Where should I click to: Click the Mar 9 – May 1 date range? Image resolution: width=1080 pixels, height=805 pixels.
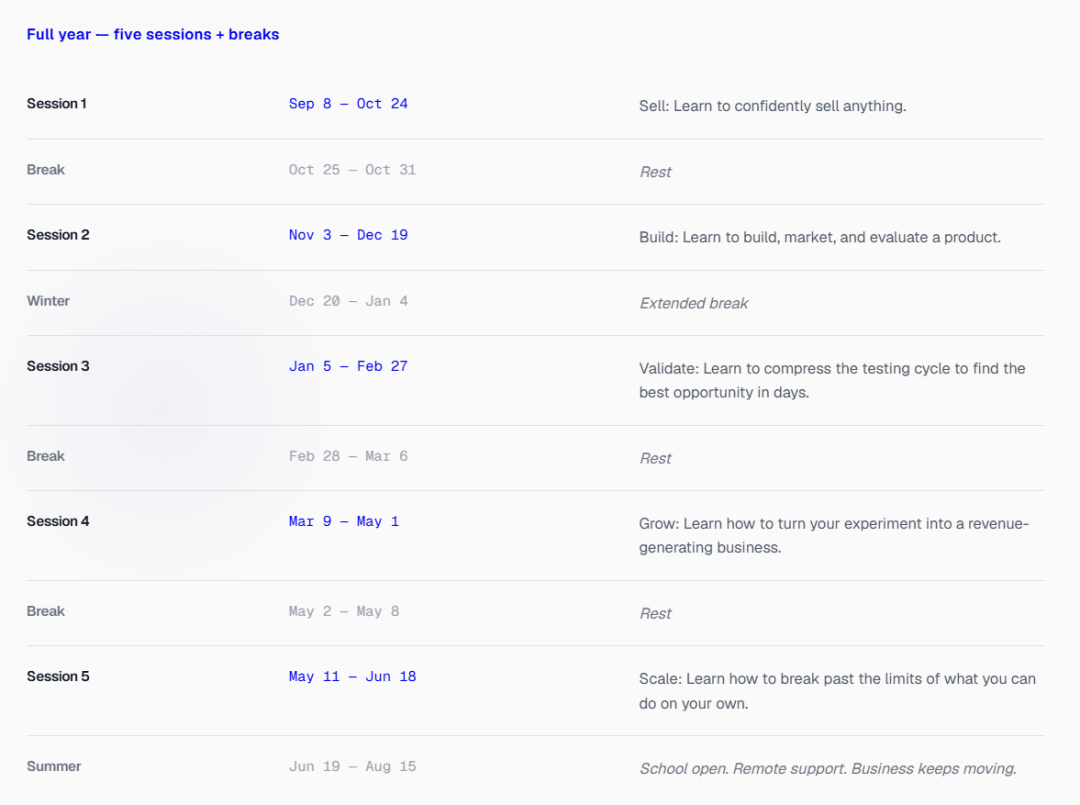tap(344, 521)
